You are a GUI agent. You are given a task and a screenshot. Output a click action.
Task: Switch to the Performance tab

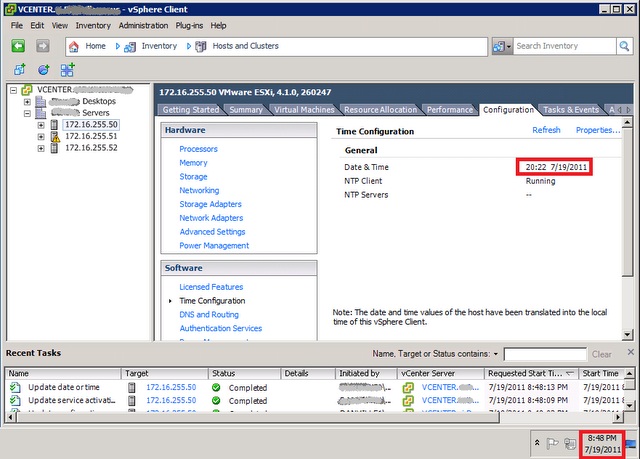[x=450, y=110]
